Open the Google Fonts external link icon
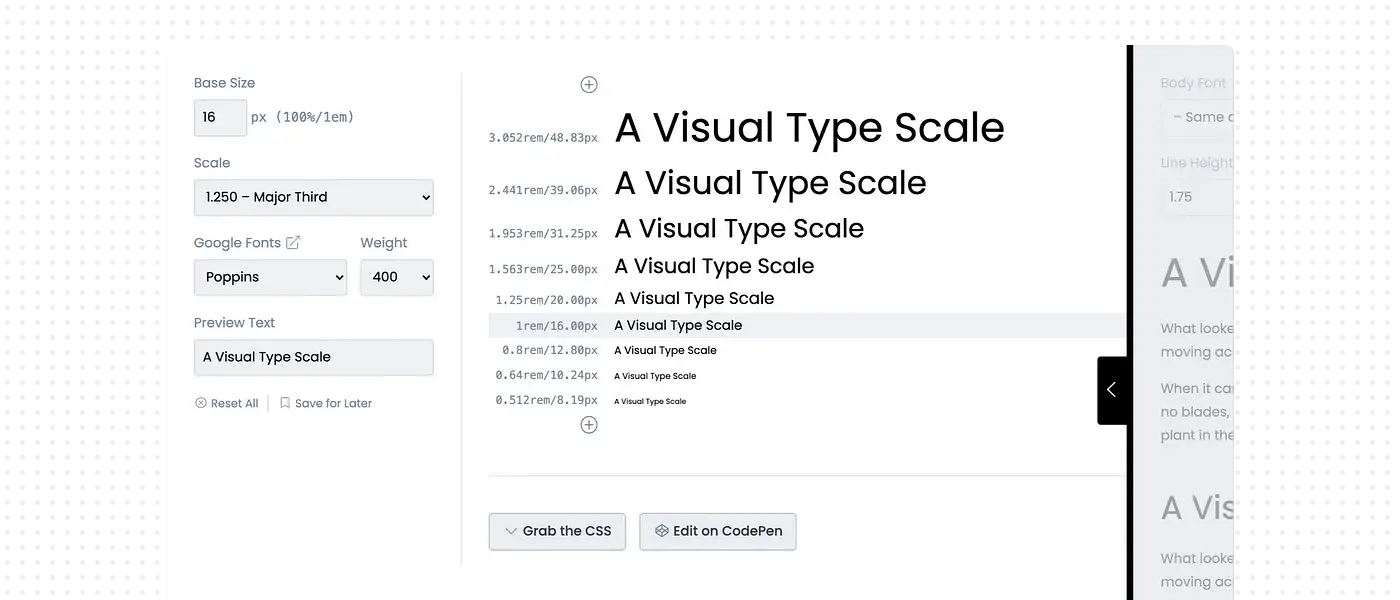 [293, 243]
